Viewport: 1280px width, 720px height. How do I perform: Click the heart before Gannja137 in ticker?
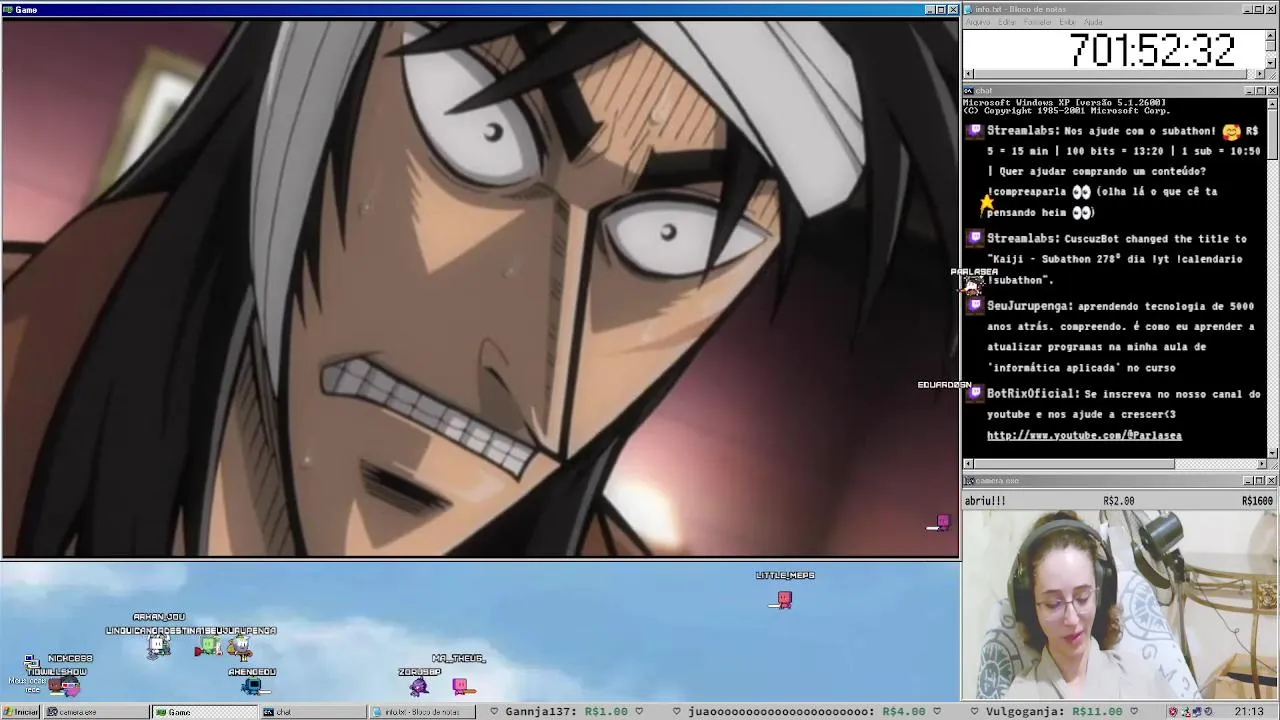click(494, 712)
